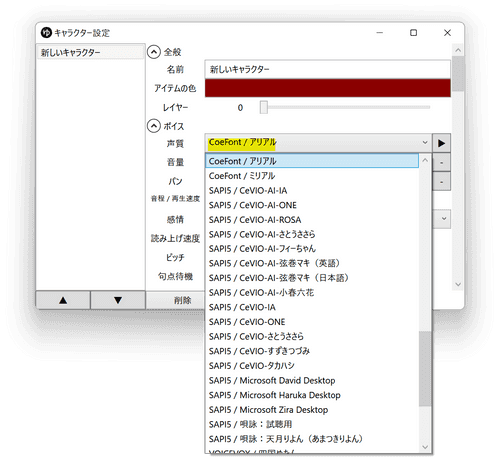Choose SAPI5 / CeVIO-AI-ONE
500x457 pixels.
312,205
